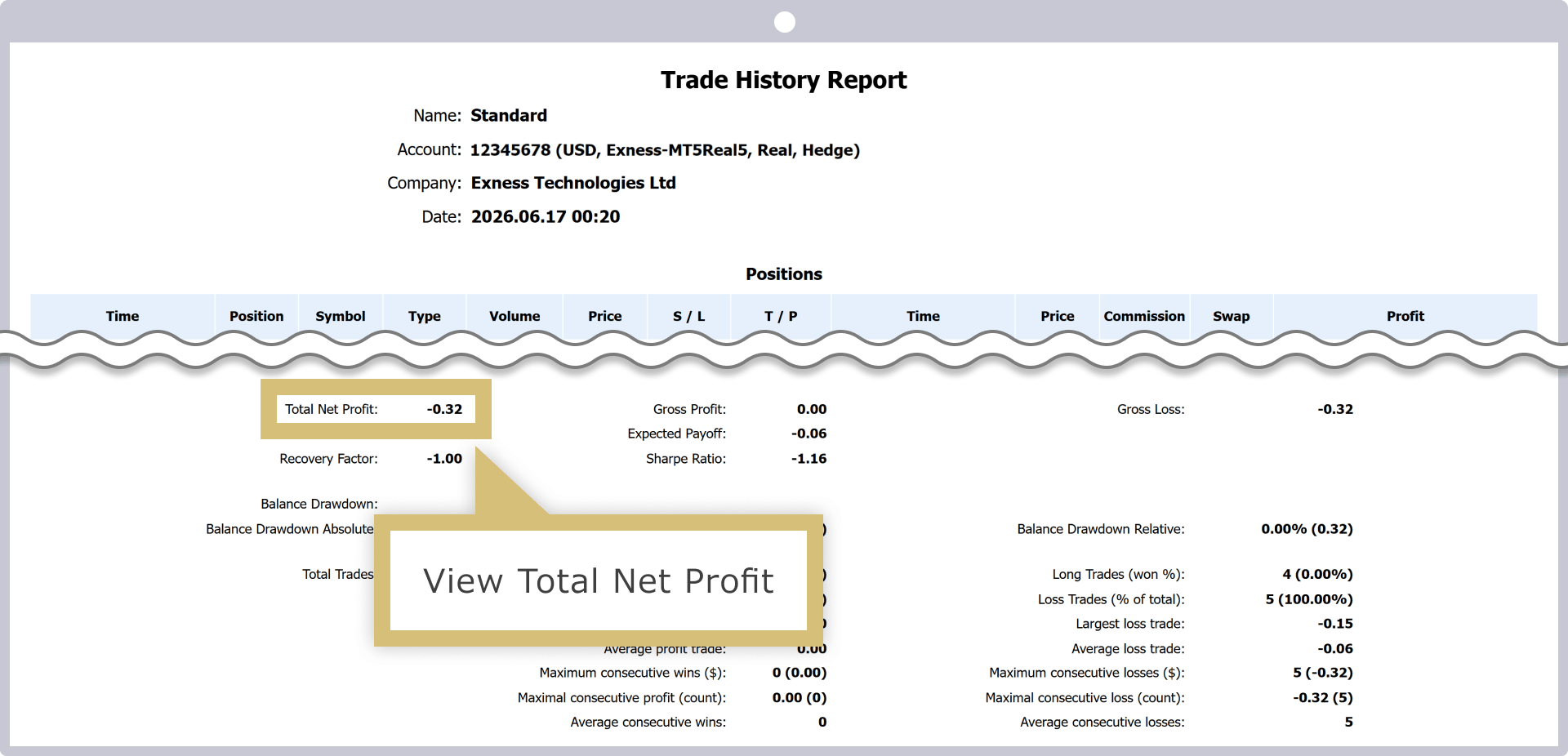Click the Largest loss trade value
Image resolution: width=1568 pixels, height=756 pixels.
point(1335,624)
